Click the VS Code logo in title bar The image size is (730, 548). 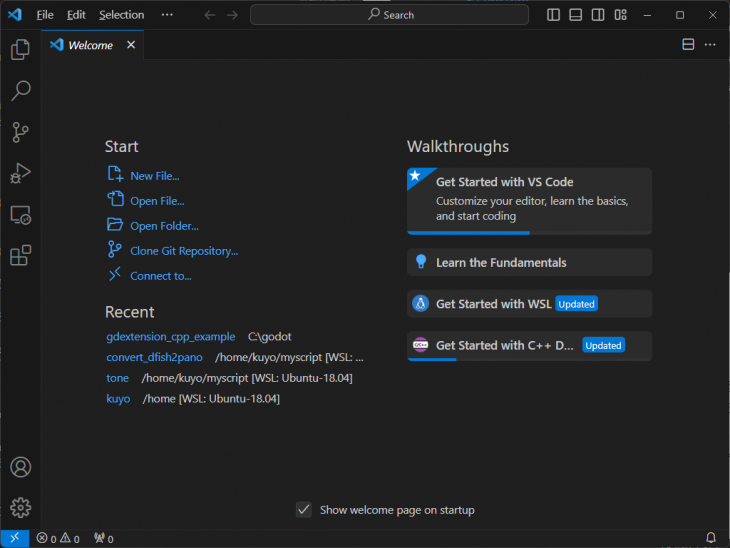(15, 15)
